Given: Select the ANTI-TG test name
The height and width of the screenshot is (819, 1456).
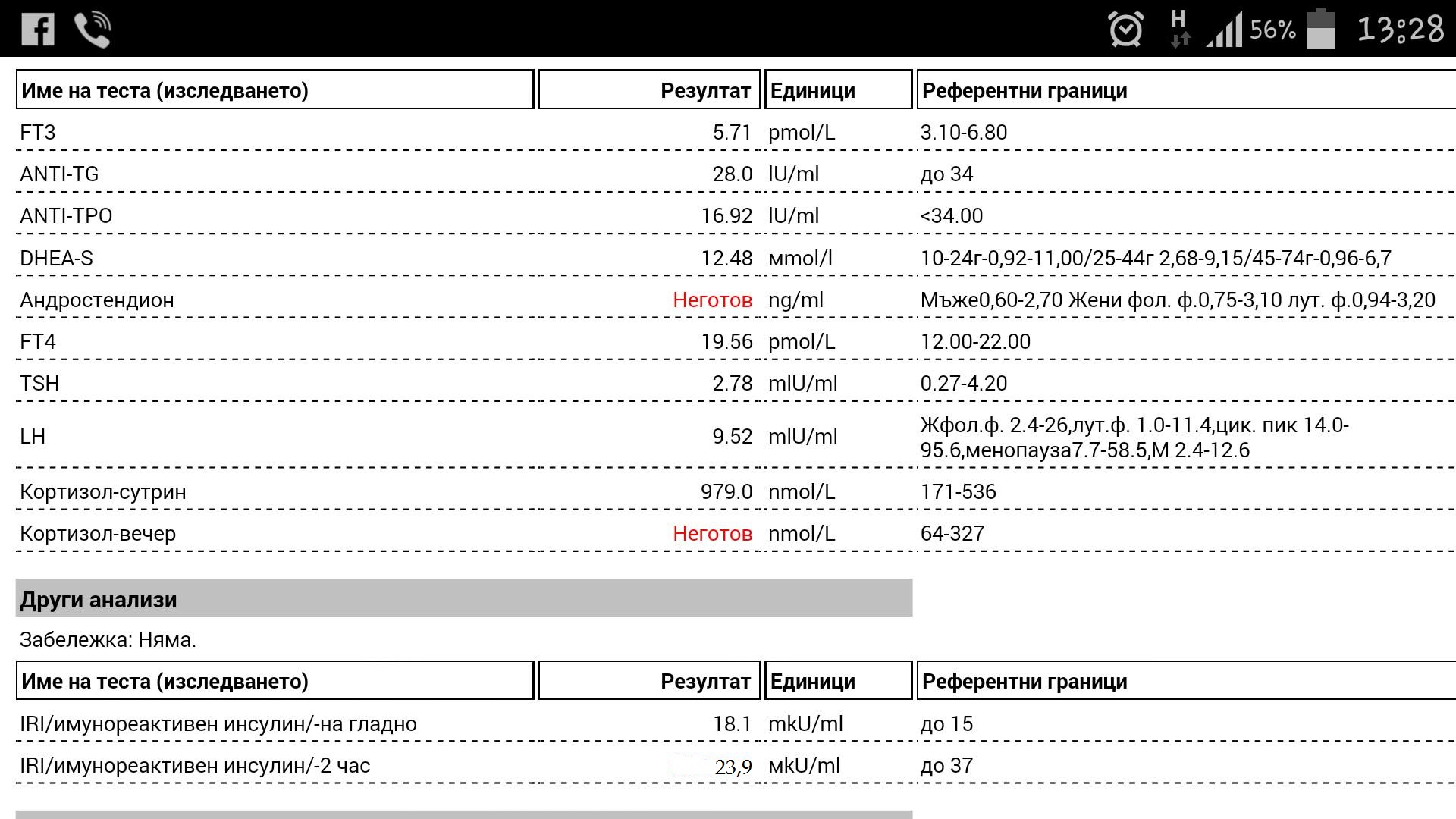Looking at the screenshot, I should coord(59,174).
